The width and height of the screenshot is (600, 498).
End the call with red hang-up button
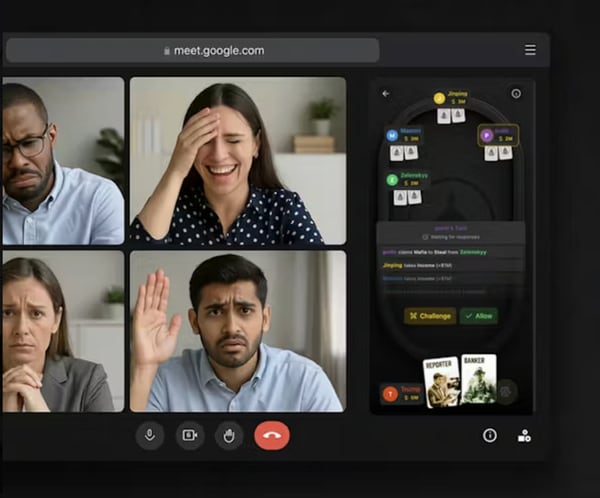[x=271, y=435]
